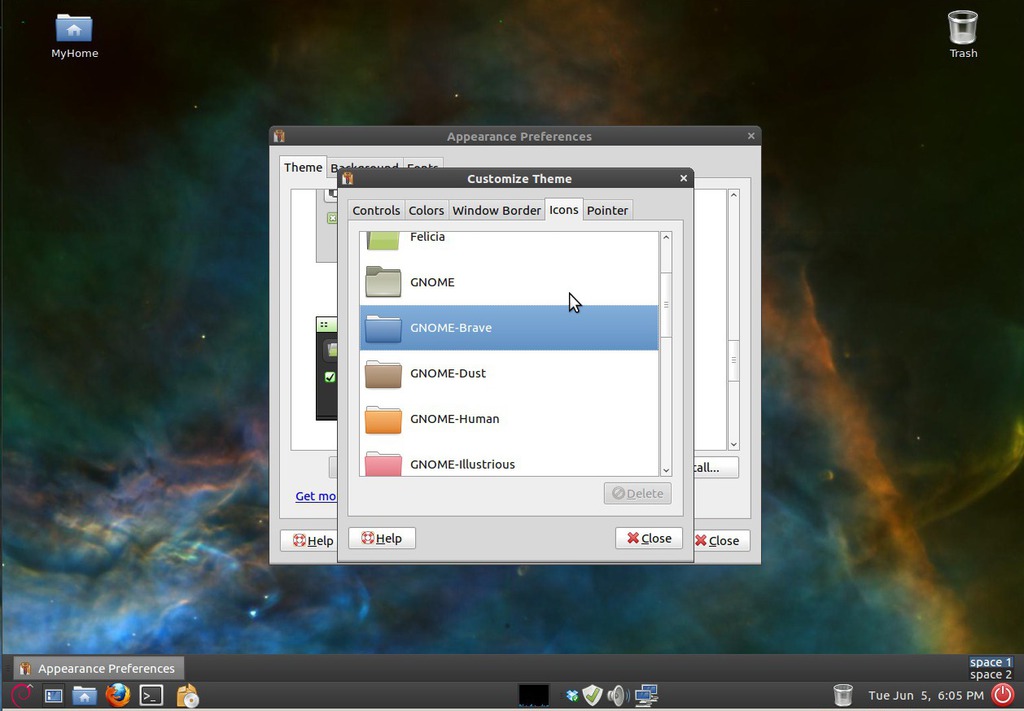
Task: Choose the GNOME-Human orange folder icon
Action: pos(383,419)
